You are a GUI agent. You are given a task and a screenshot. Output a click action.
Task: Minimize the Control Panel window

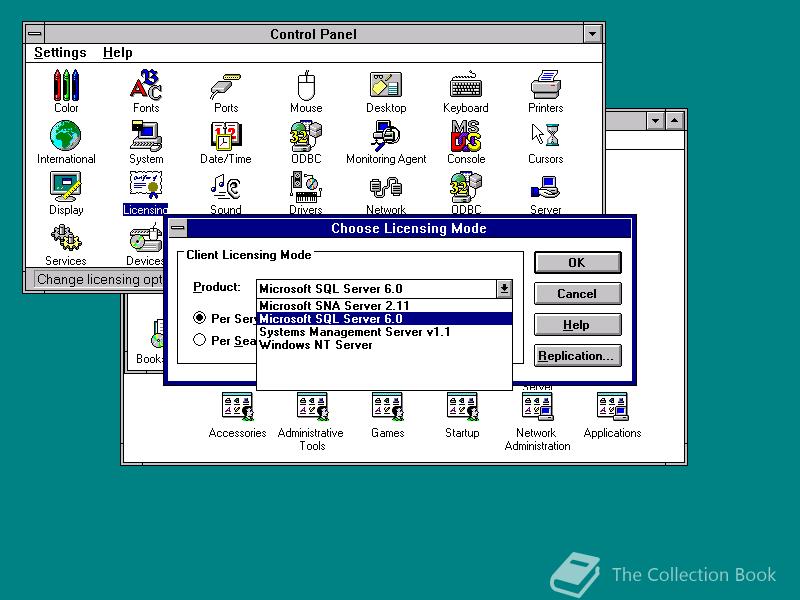[592, 34]
